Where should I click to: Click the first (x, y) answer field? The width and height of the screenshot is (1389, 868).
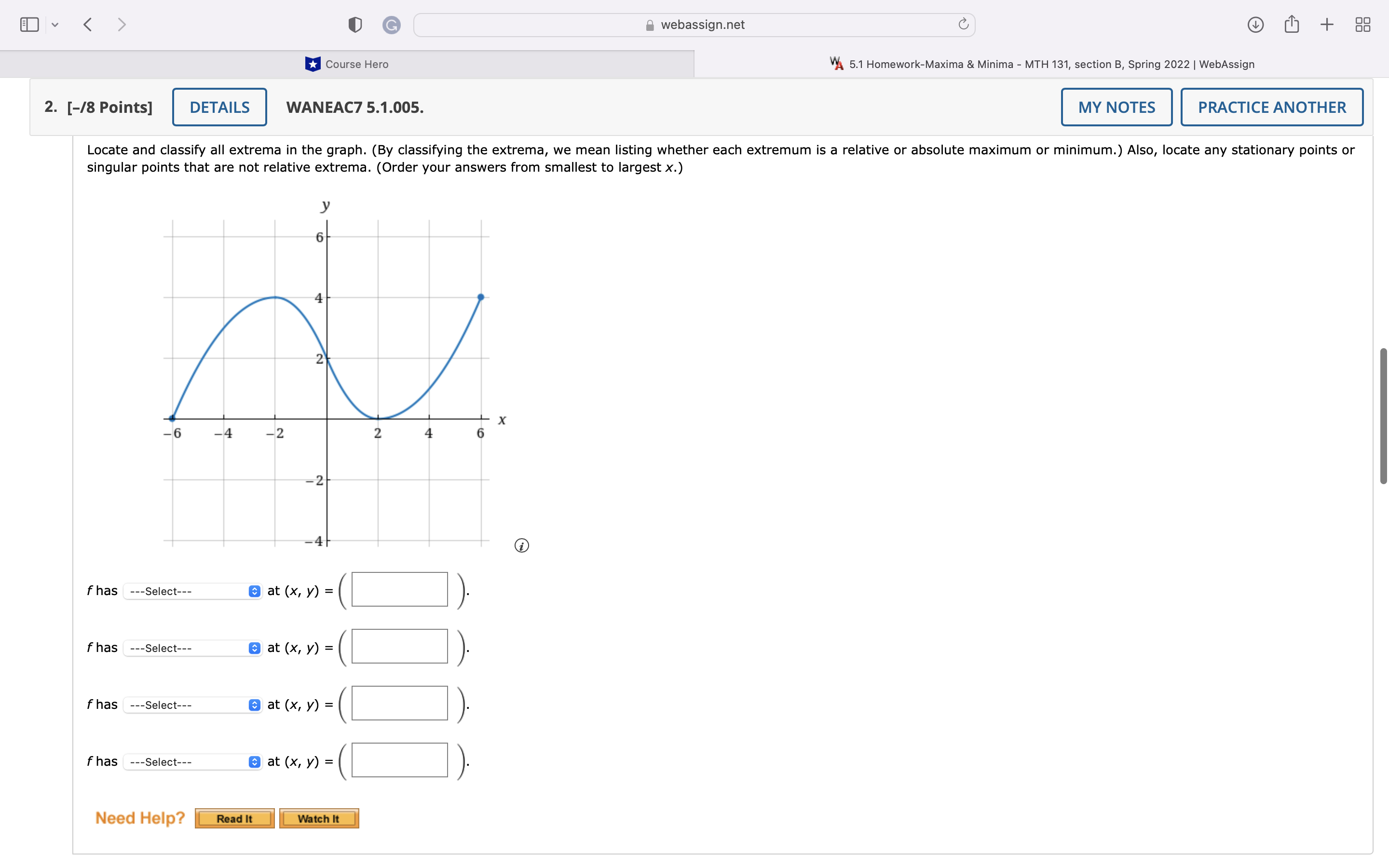coord(398,589)
